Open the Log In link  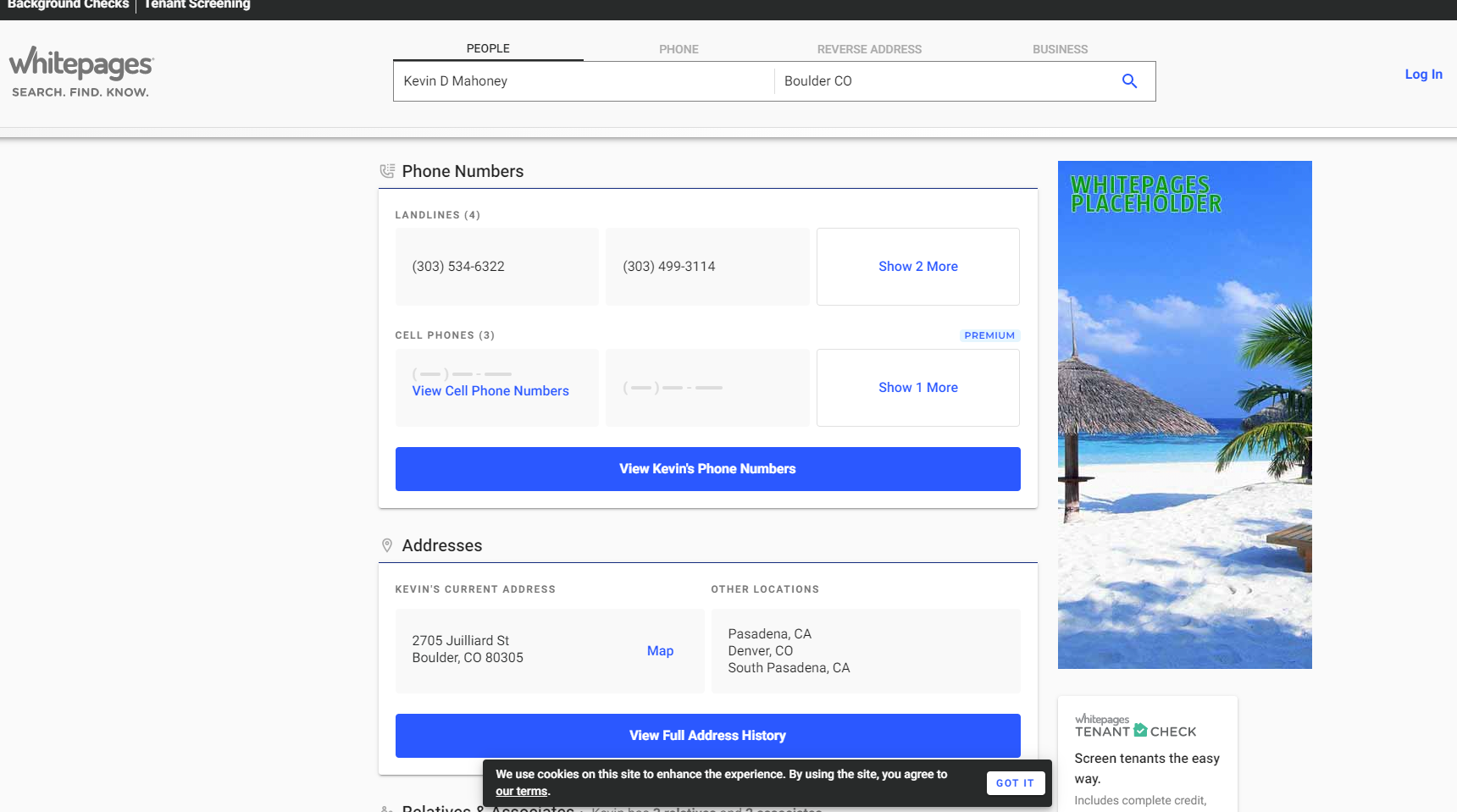[1423, 75]
